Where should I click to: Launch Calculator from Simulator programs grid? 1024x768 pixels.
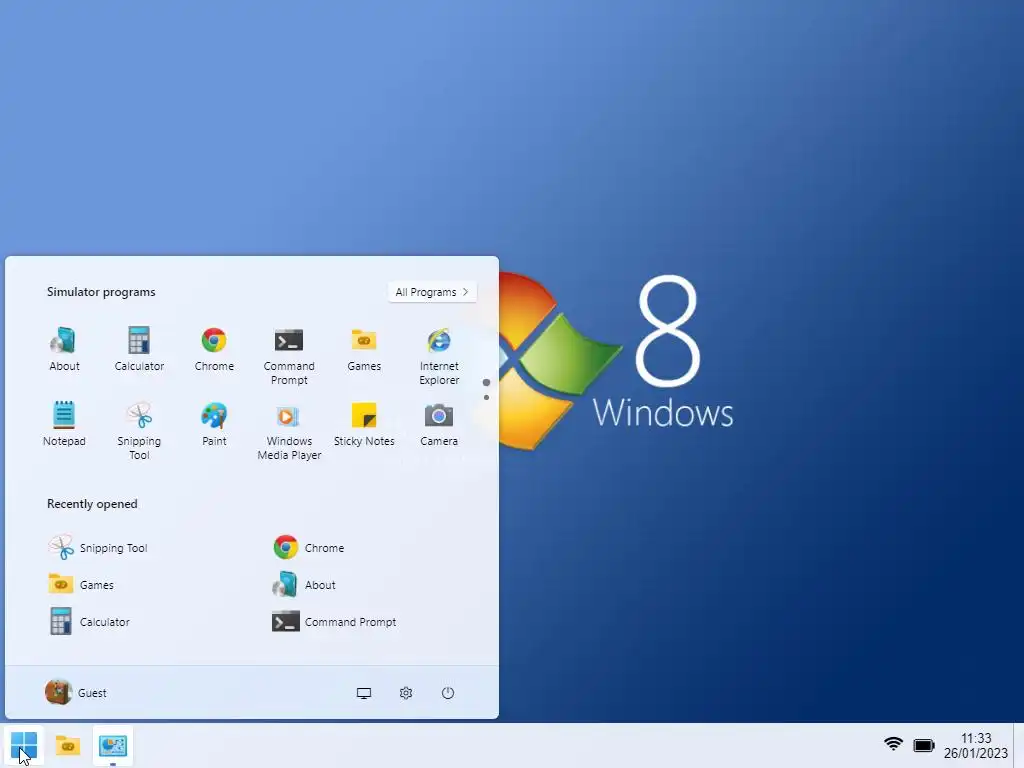139,350
